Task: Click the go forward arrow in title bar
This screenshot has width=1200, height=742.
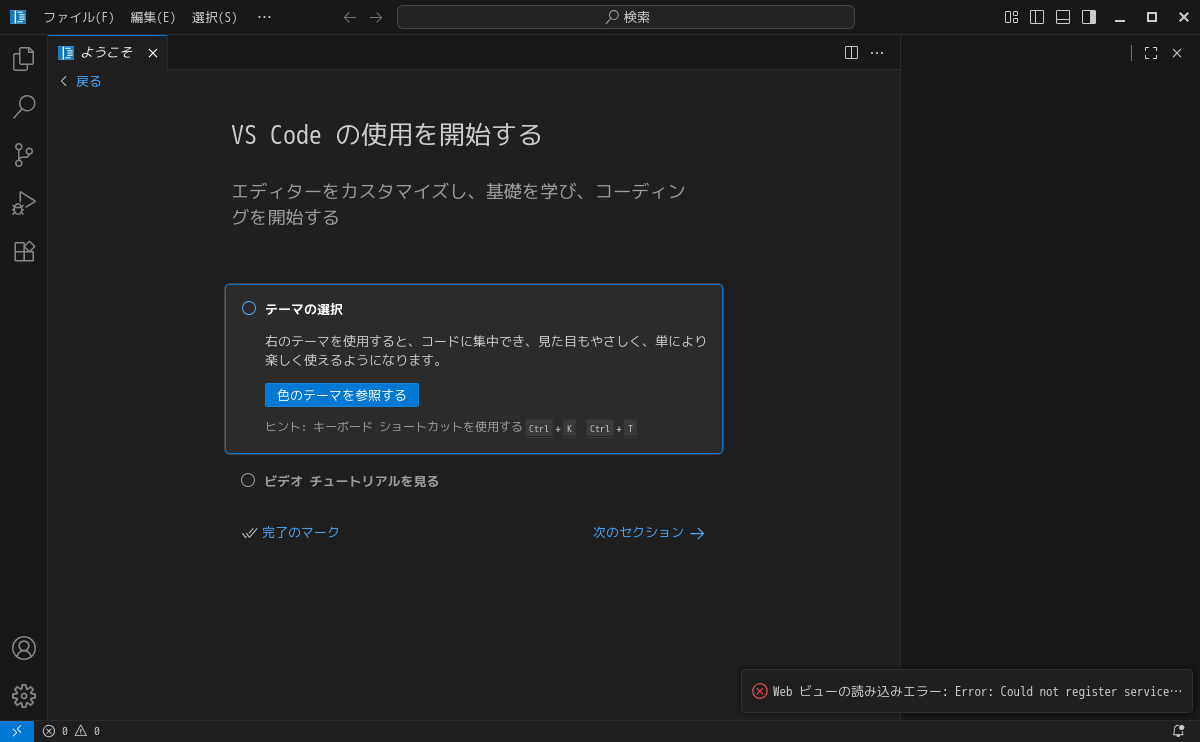Action: (376, 17)
